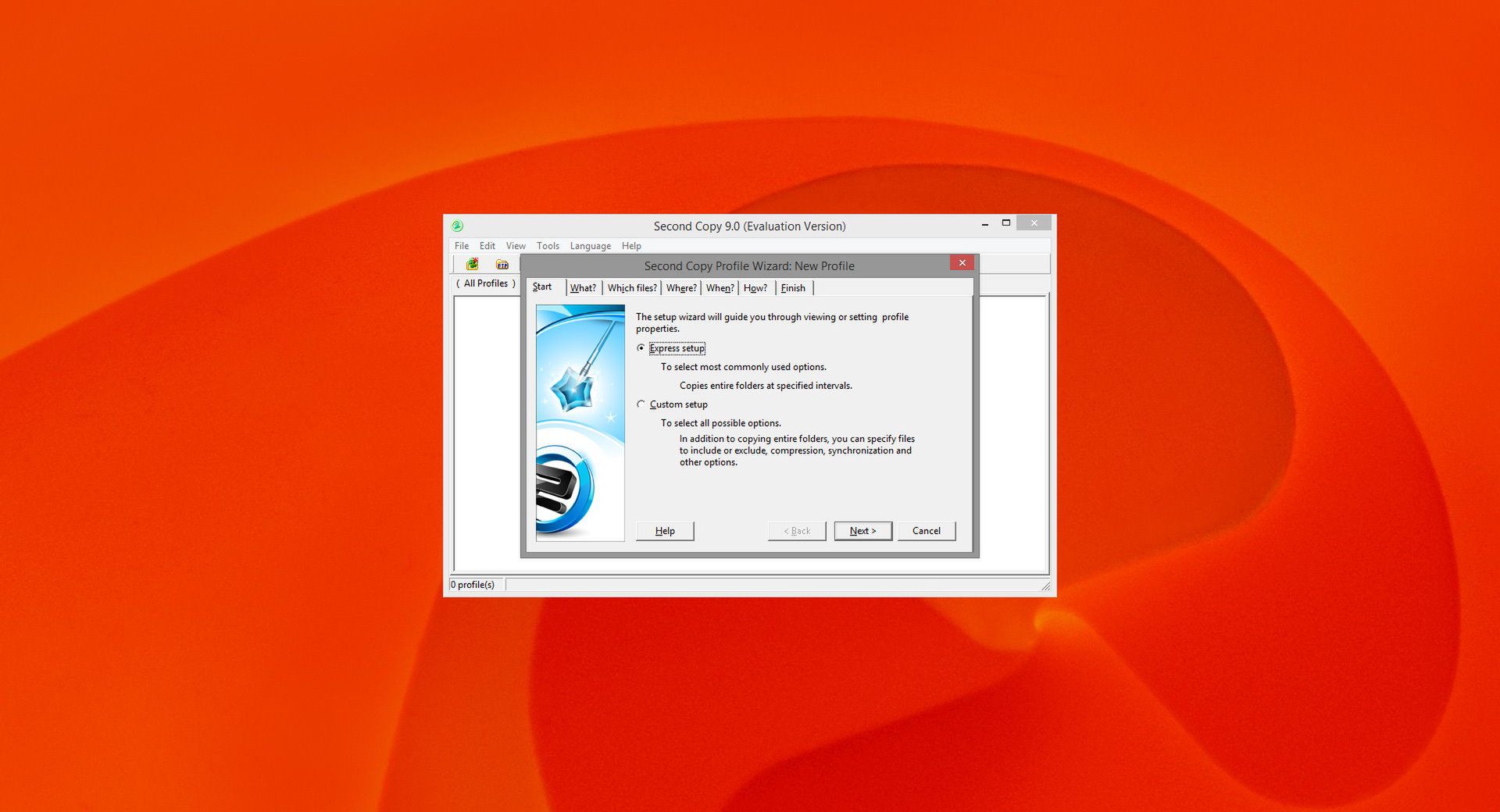This screenshot has height=812, width=1500.
Task: Switch to the What? tab
Action: 583,287
